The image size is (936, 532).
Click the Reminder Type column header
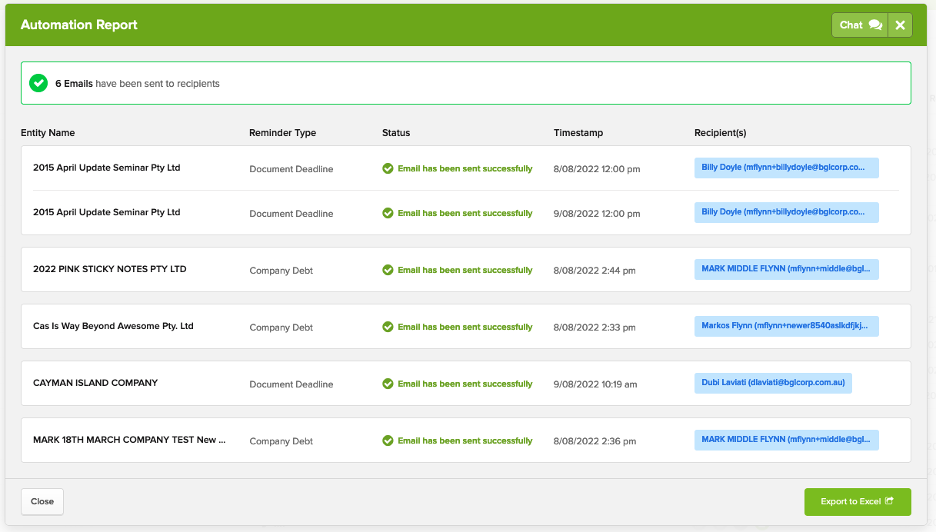(282, 133)
